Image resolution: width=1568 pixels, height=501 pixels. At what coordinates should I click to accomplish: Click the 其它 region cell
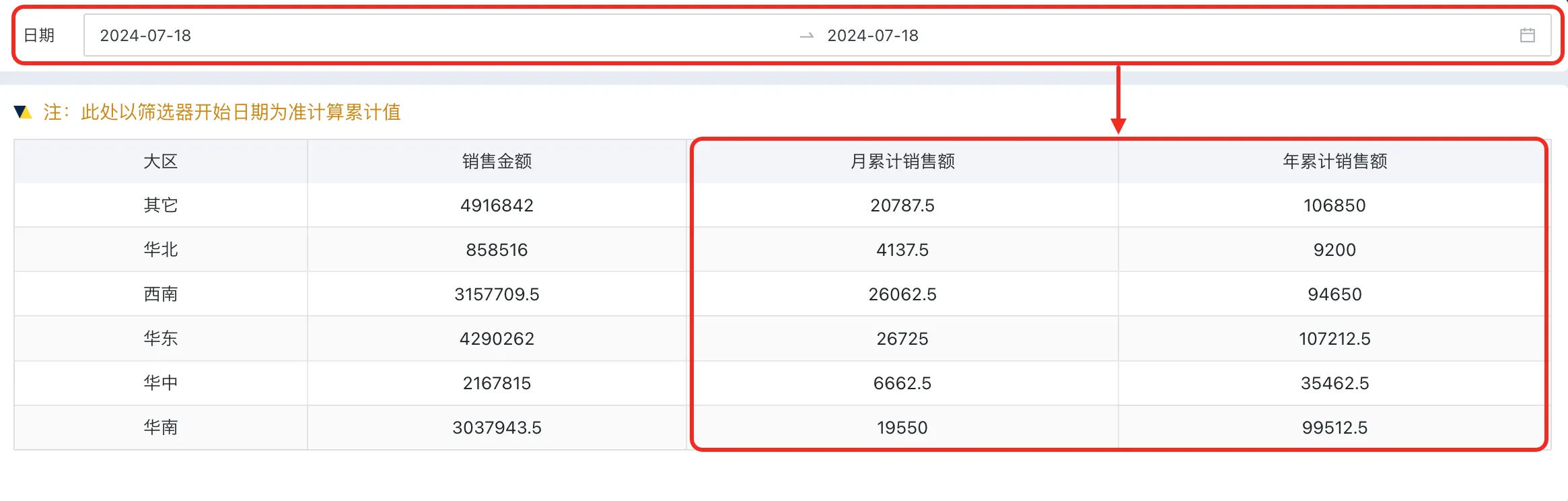click(x=161, y=205)
